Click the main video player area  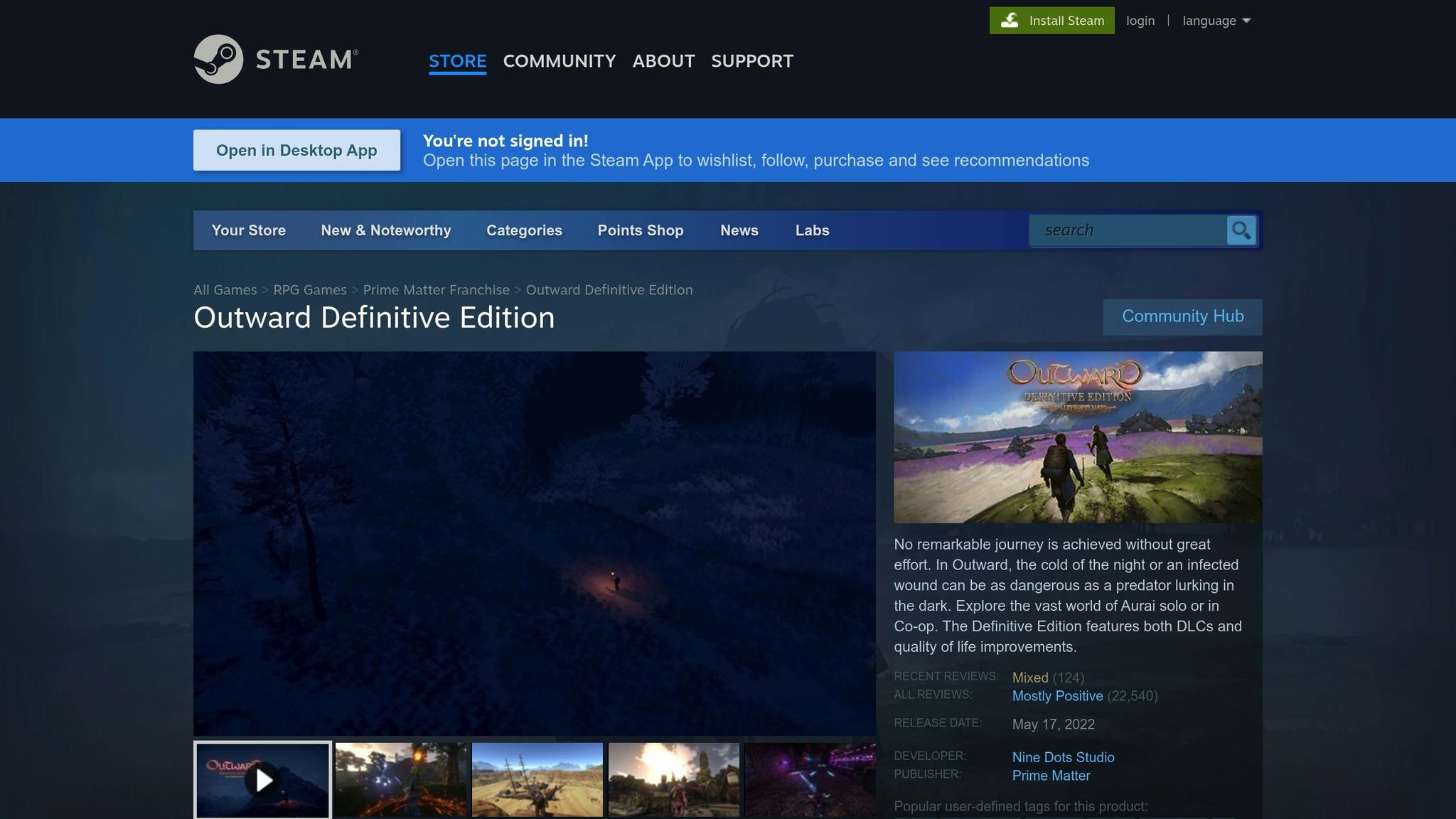pos(535,543)
